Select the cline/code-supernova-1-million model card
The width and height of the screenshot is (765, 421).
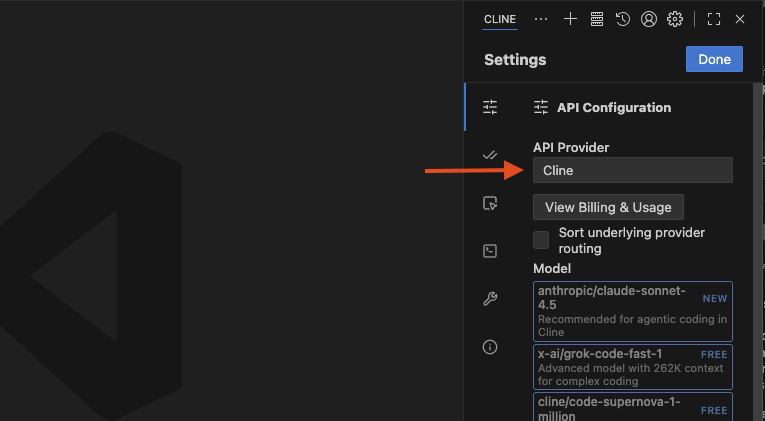click(x=633, y=407)
